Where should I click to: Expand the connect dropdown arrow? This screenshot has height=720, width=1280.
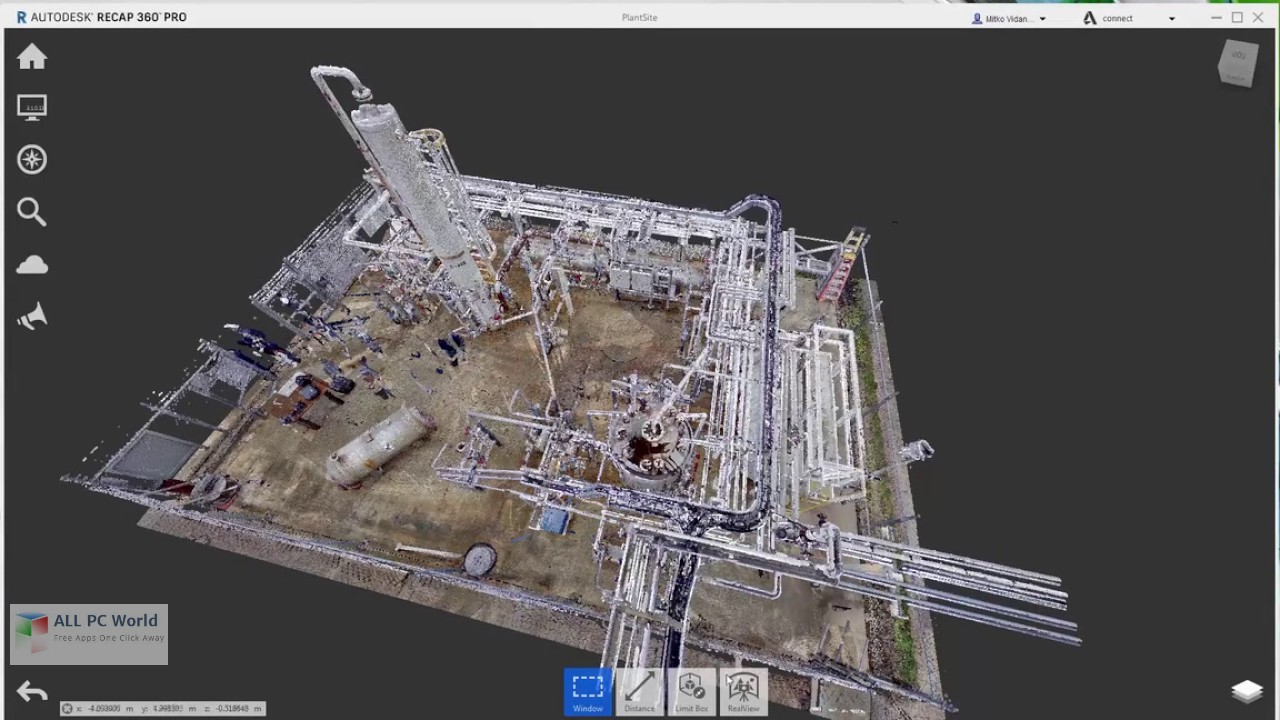[x=1172, y=19]
